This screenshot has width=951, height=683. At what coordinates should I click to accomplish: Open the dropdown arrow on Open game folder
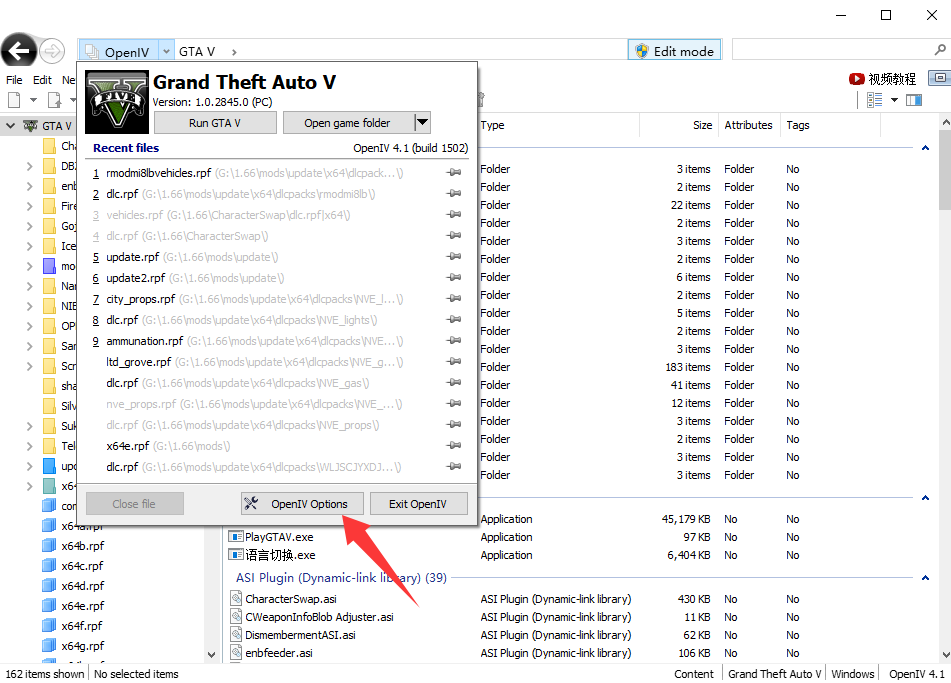tap(422, 123)
